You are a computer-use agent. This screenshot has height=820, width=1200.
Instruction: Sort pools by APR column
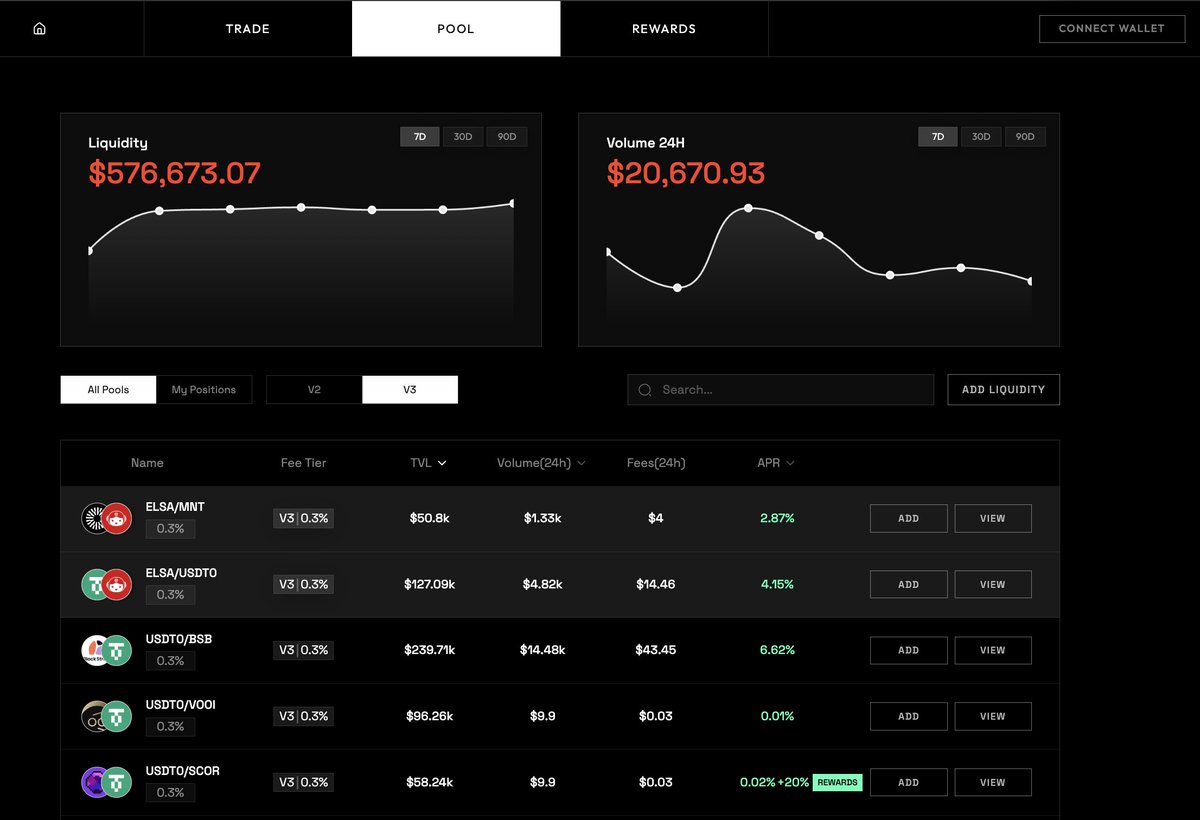click(x=776, y=463)
